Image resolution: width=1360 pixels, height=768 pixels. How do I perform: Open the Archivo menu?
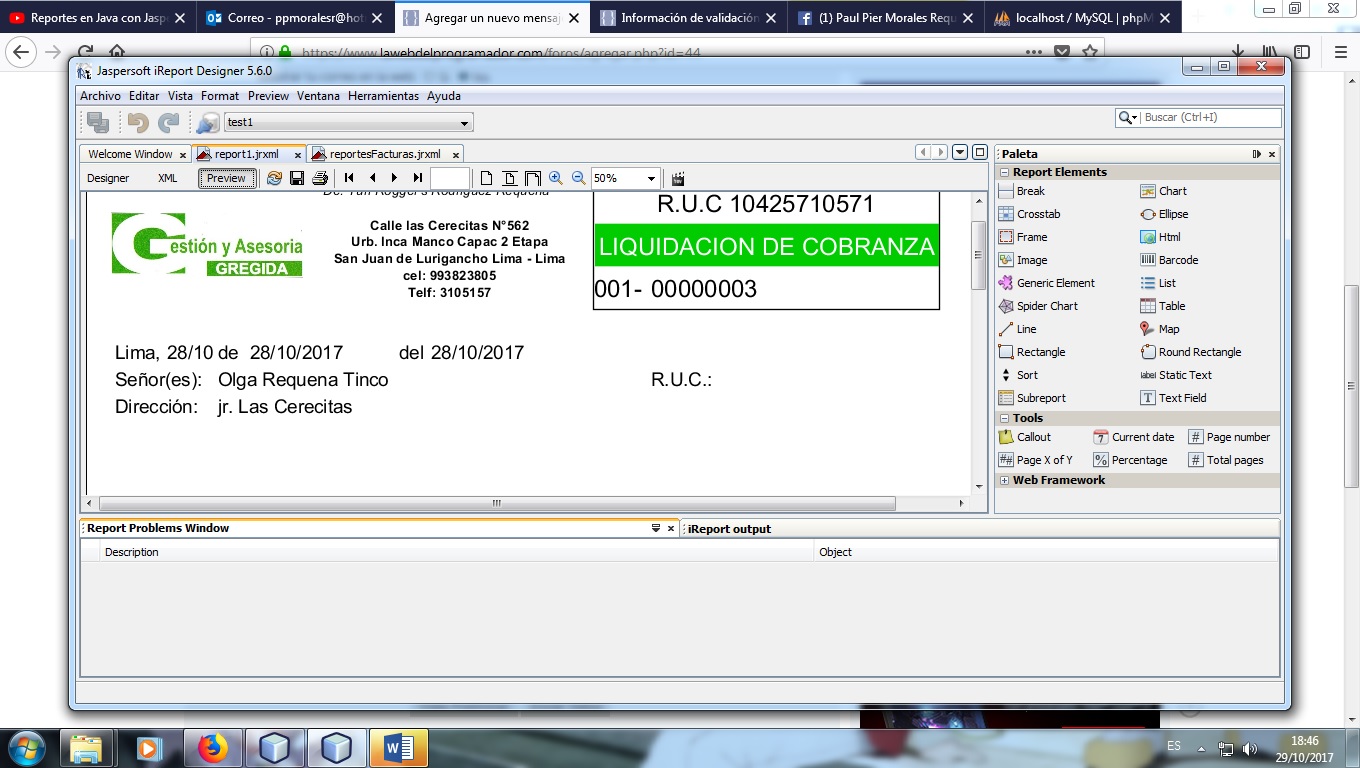point(100,96)
